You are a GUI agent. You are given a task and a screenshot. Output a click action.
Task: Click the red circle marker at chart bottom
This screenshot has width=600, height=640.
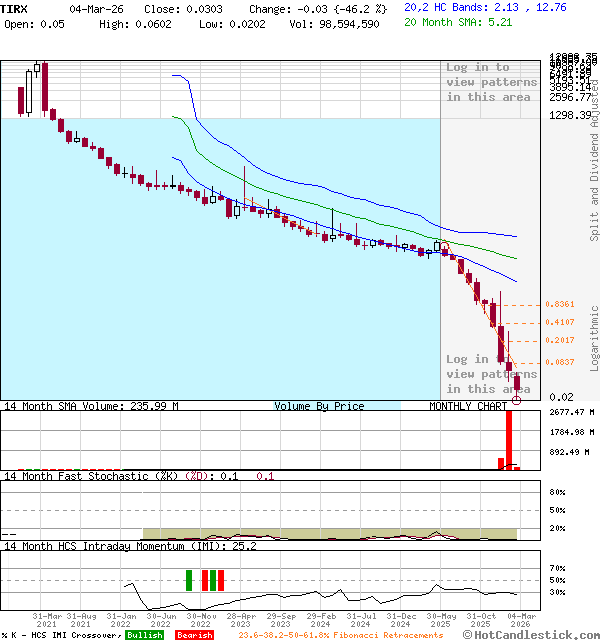517,400
